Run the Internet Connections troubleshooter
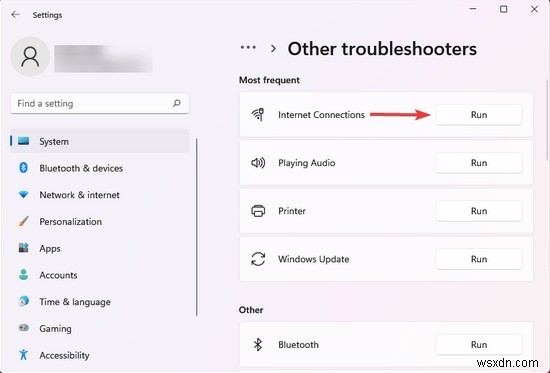Screen dimensions: 550x373 (x=479, y=115)
